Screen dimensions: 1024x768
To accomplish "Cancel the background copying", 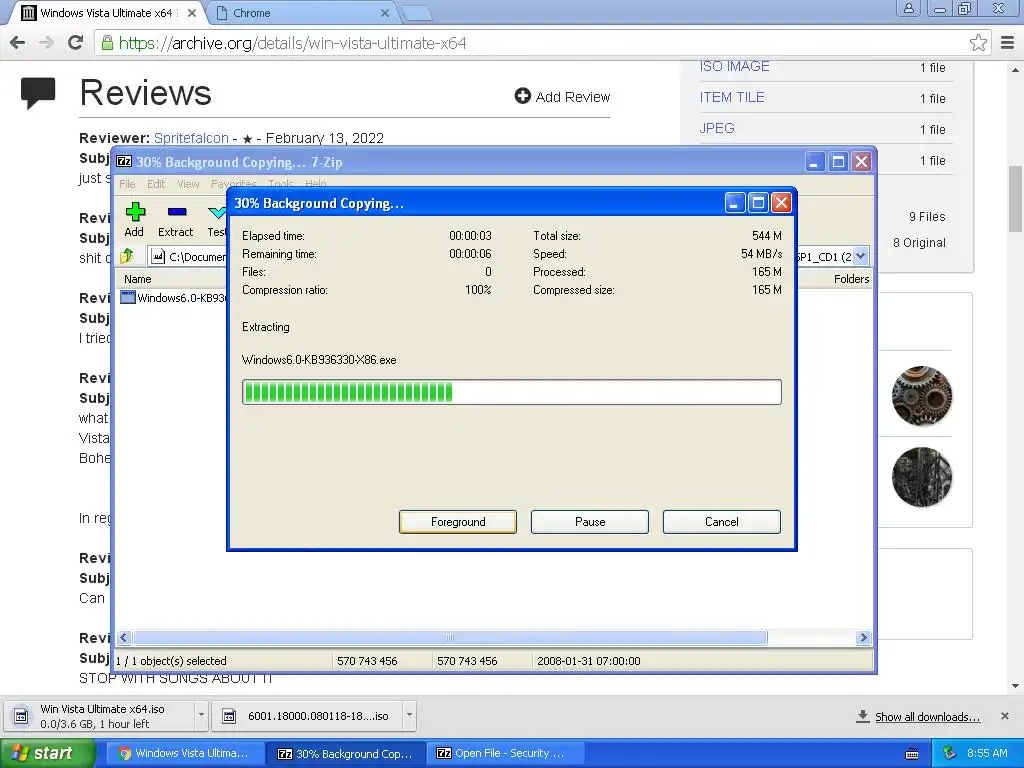I will [x=722, y=522].
